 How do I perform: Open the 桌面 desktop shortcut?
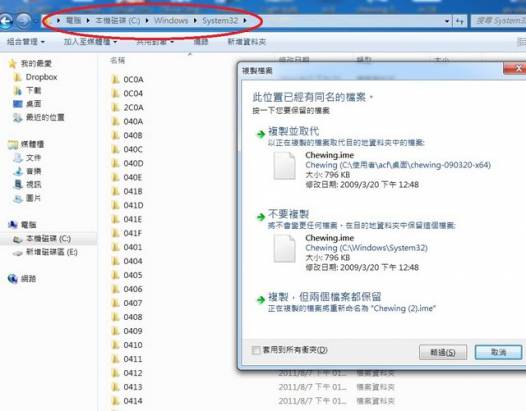click(x=33, y=104)
